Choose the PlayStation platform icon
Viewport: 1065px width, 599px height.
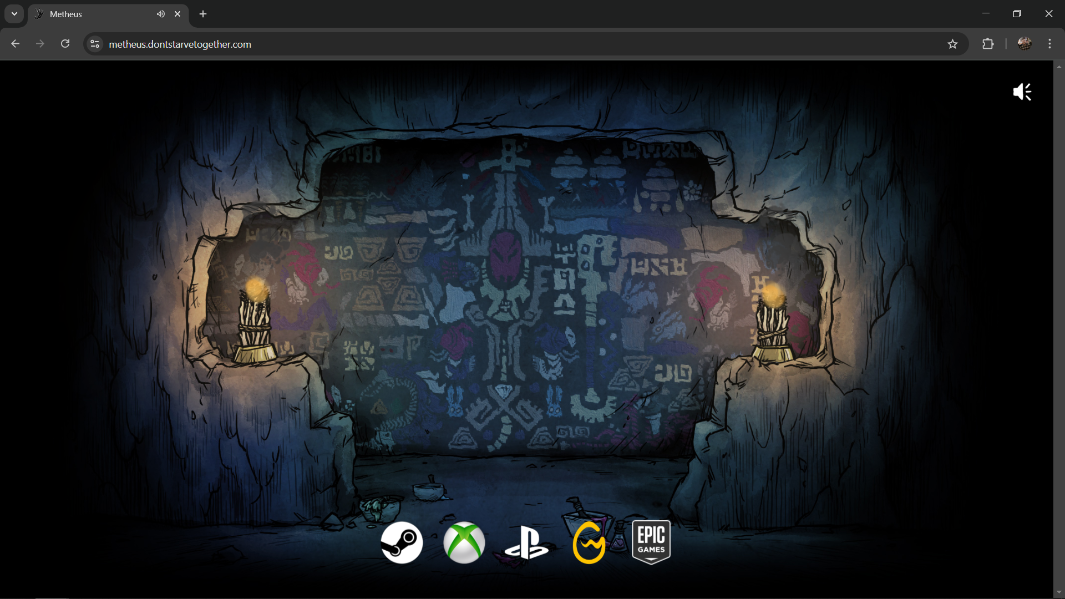pyautogui.click(x=526, y=544)
